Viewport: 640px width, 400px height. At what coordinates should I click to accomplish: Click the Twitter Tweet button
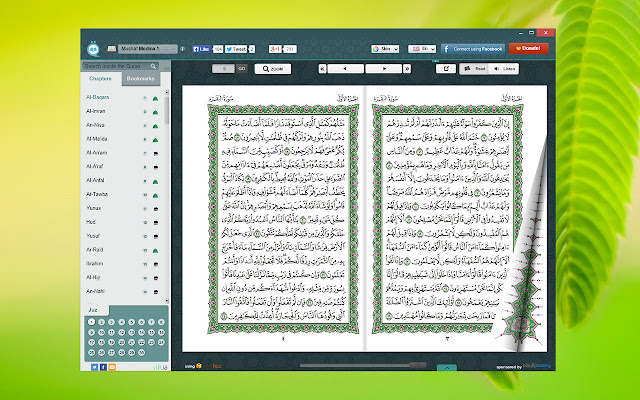point(236,49)
